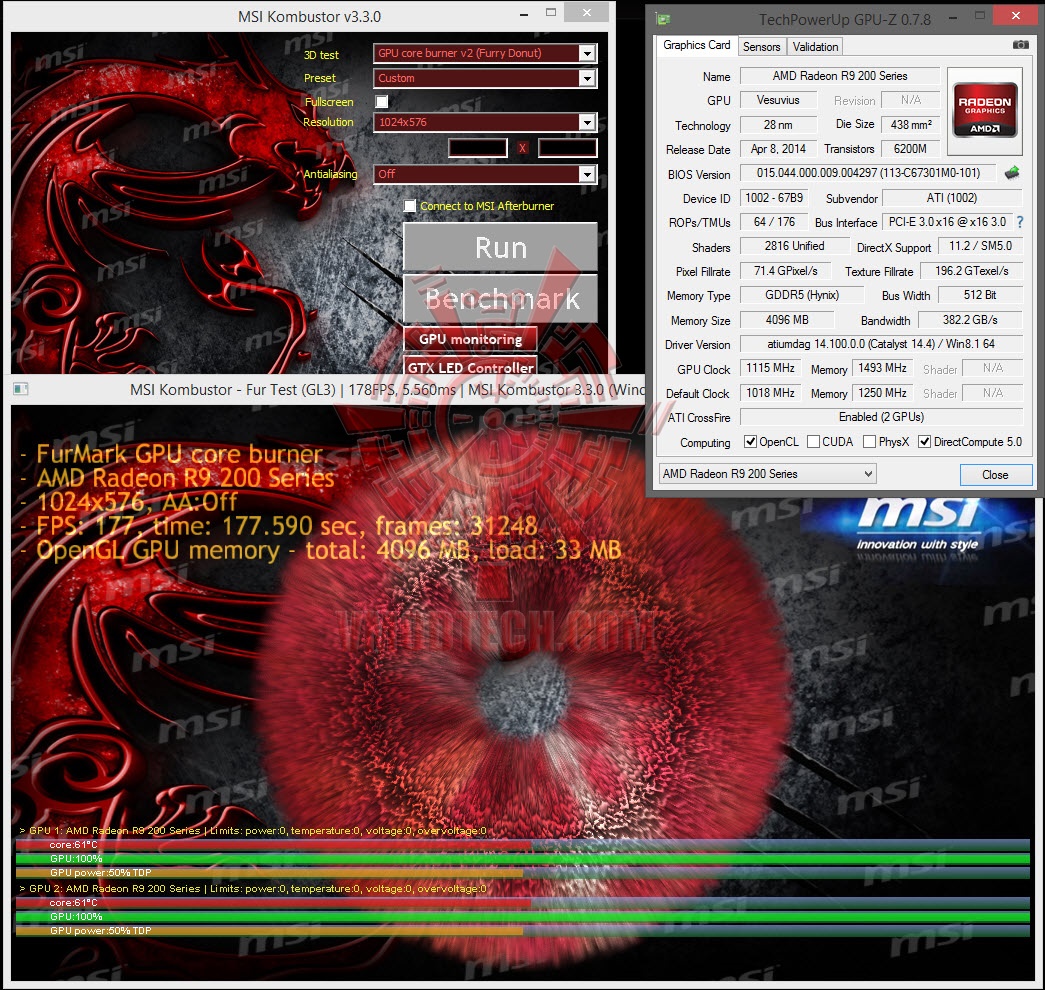Click the GPU Clock value 1115 MHz
This screenshot has width=1045, height=990.
770,368
